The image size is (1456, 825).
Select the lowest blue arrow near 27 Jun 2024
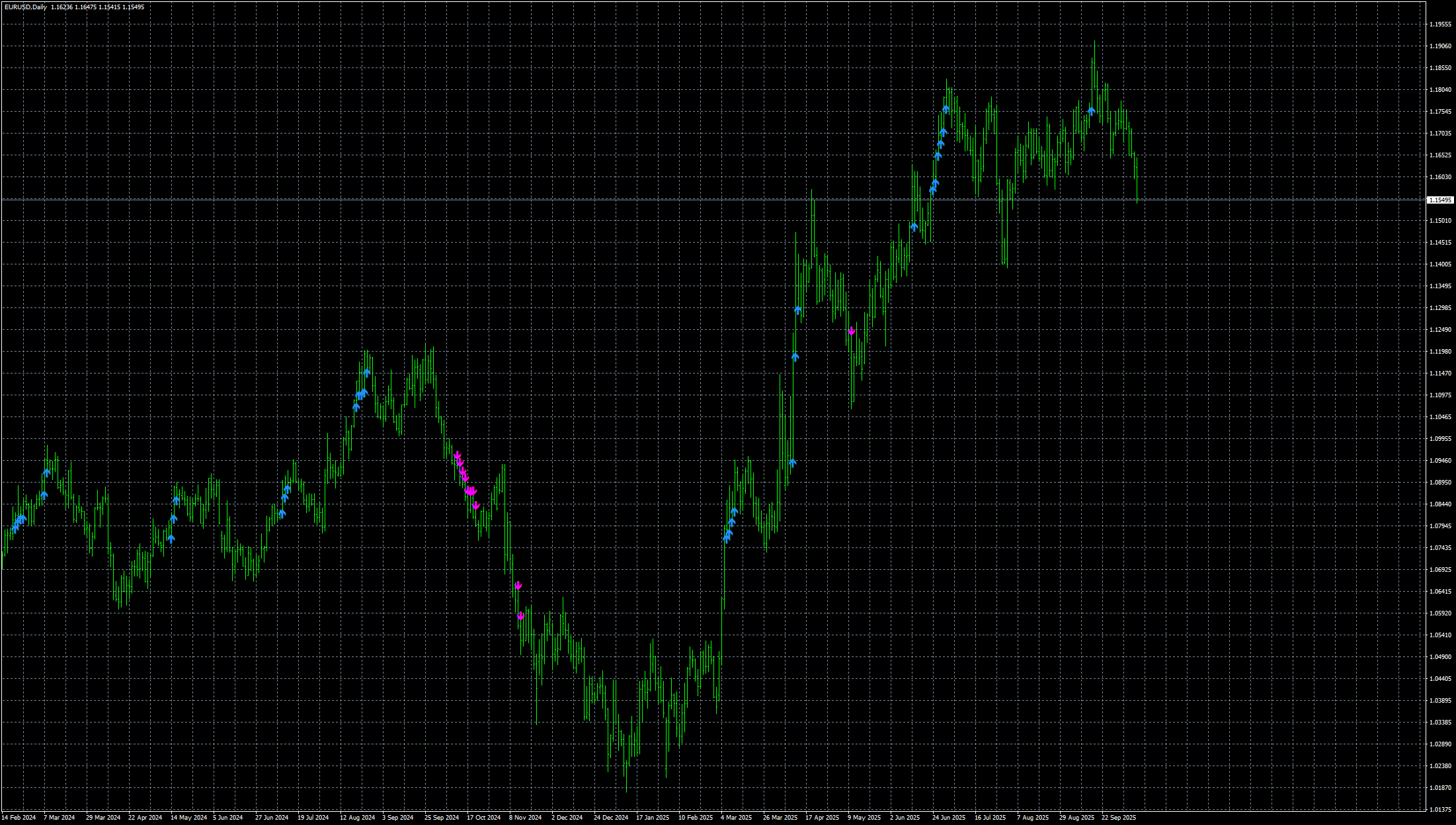tap(282, 513)
